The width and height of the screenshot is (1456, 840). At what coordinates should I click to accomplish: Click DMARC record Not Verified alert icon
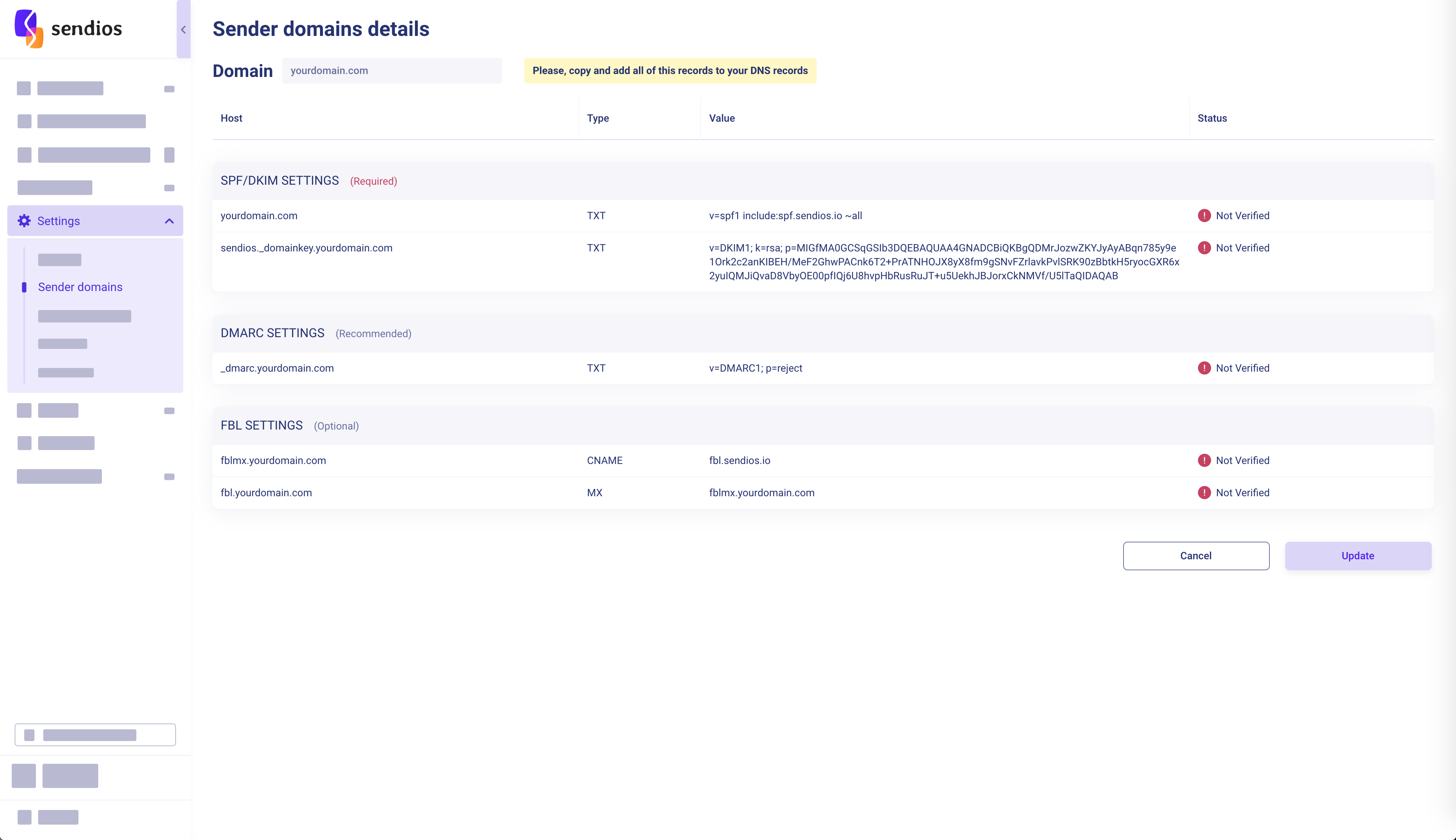coord(1204,368)
